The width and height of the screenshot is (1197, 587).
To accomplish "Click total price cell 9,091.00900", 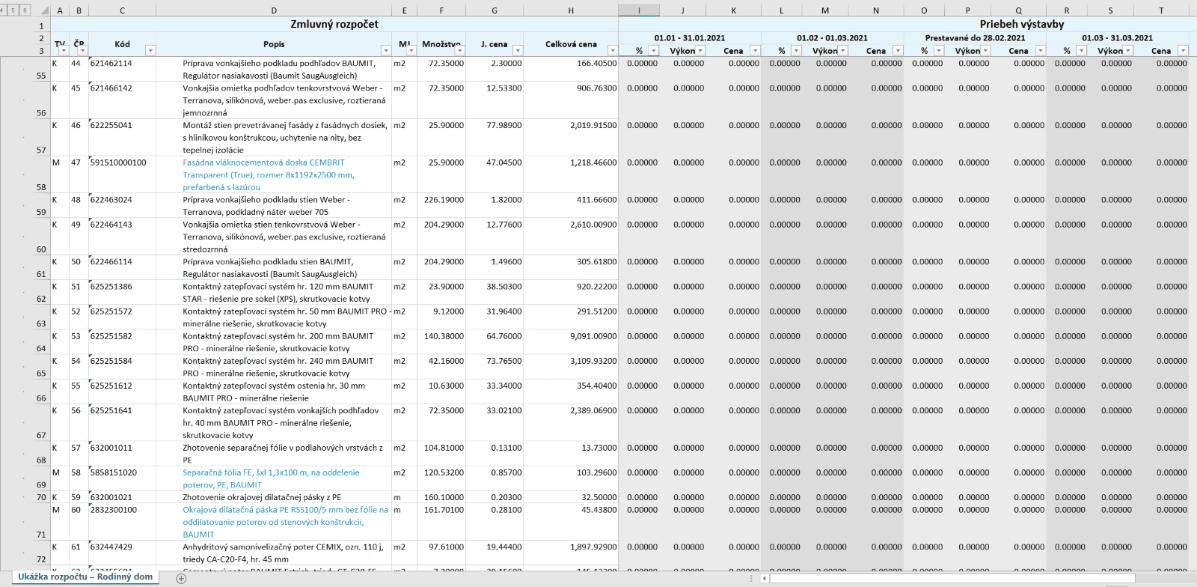I will 570,342.
